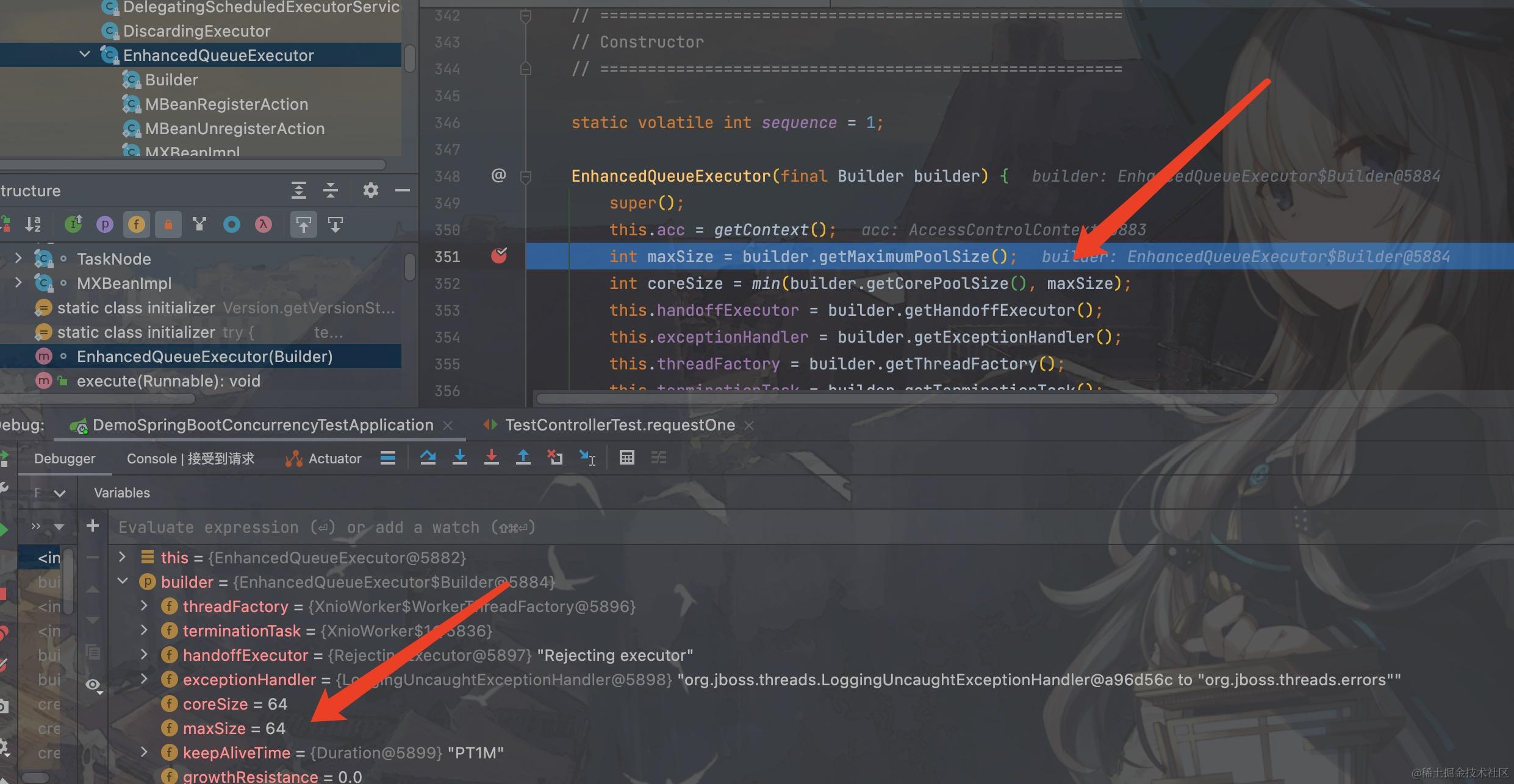Collapse the EnhancedQueueExecutor tree node
1514x784 pixels.
pyautogui.click(x=85, y=55)
